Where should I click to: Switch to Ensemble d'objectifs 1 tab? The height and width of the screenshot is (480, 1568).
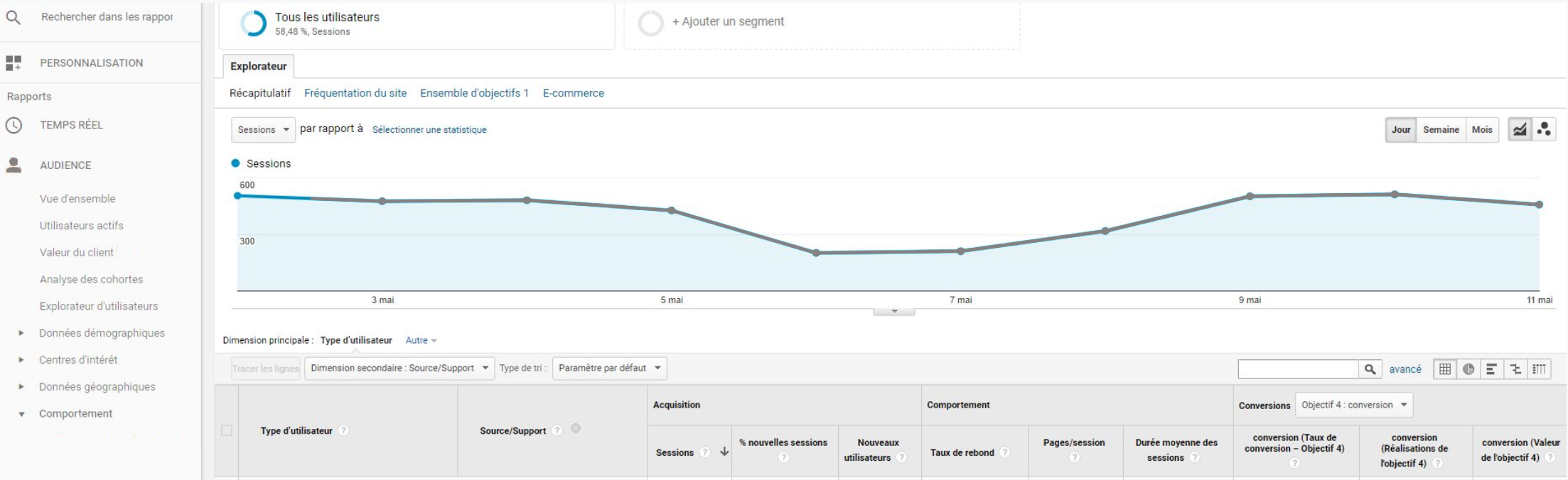[474, 93]
